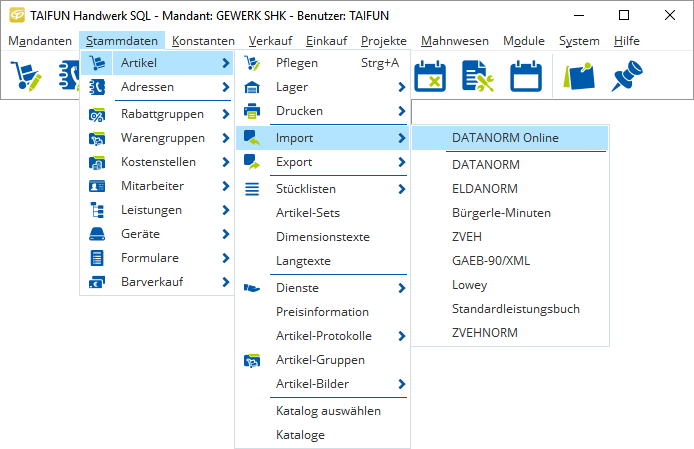Click the document with tools toolbar icon

click(x=478, y=76)
